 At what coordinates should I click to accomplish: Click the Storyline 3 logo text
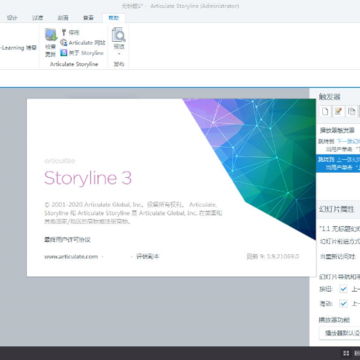(88, 178)
